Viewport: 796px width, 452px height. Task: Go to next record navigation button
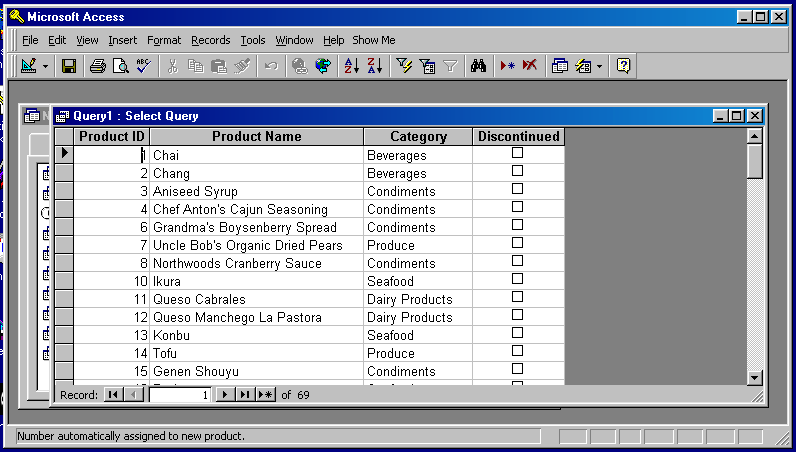click(x=225, y=395)
